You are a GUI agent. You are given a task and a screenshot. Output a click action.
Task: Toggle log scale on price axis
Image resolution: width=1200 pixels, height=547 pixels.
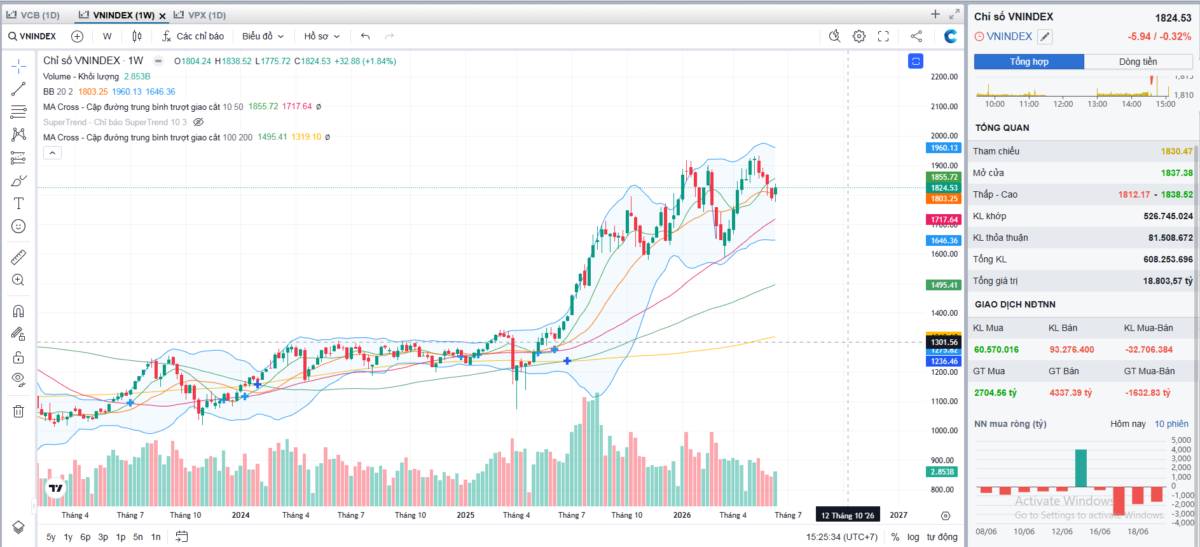tap(912, 537)
